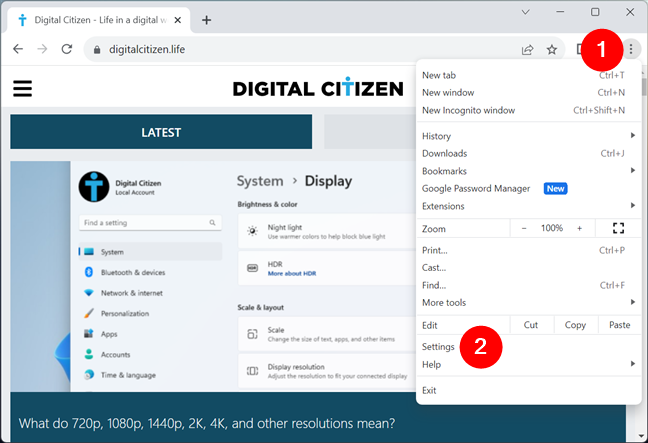Screen dimensions: 648x443
Task: Select the LATEST tab on the page
Action: click(161, 132)
